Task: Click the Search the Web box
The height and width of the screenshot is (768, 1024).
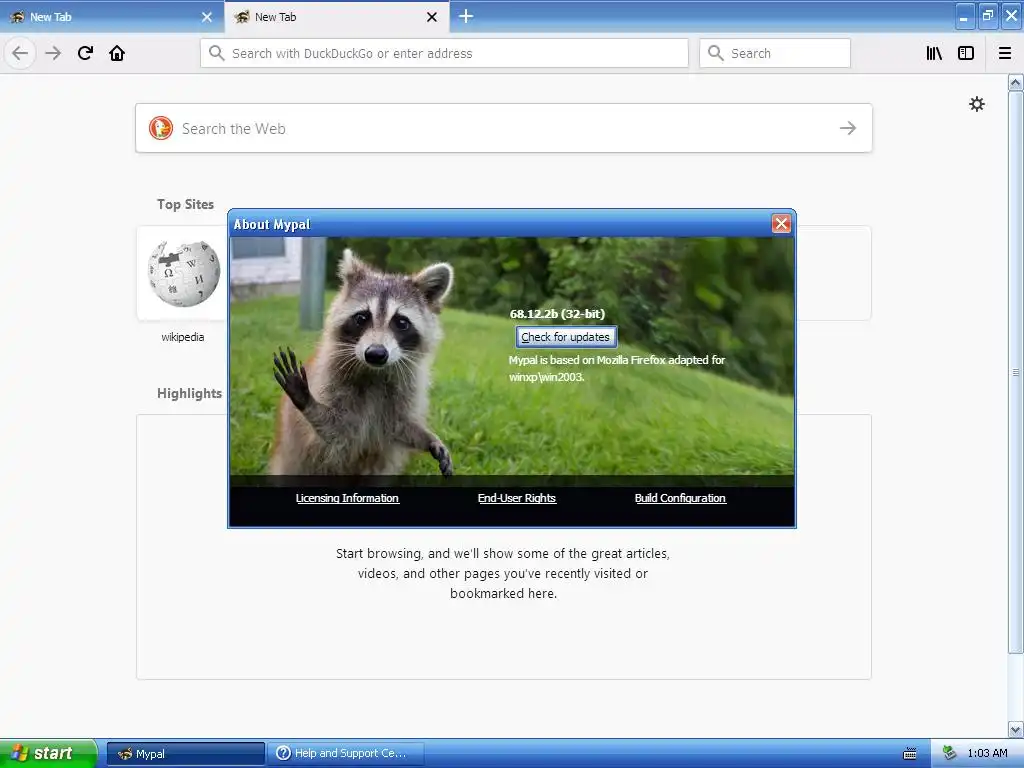Action: pyautogui.click(x=504, y=128)
